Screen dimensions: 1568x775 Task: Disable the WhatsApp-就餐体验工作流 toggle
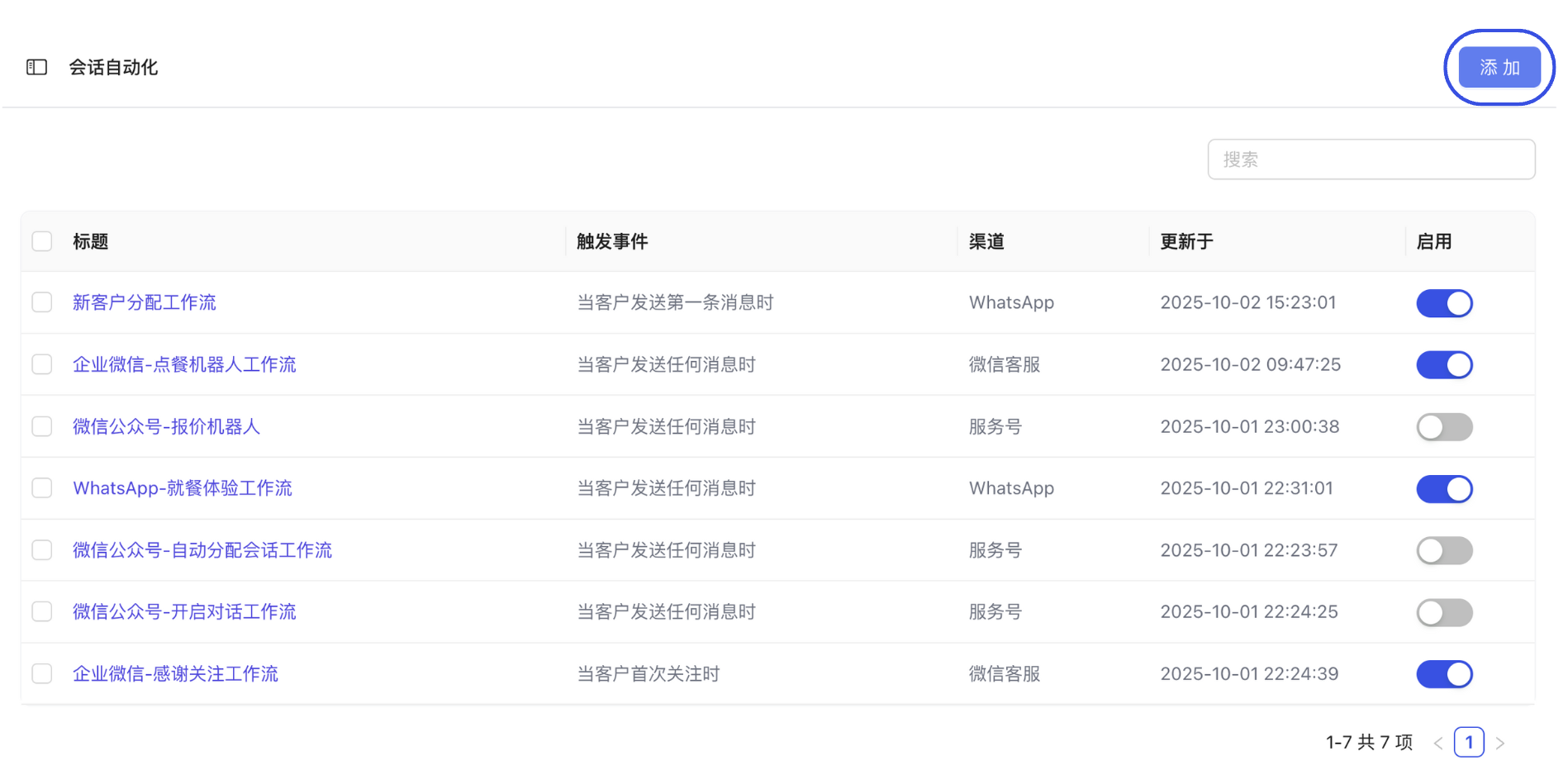pyautogui.click(x=1444, y=488)
